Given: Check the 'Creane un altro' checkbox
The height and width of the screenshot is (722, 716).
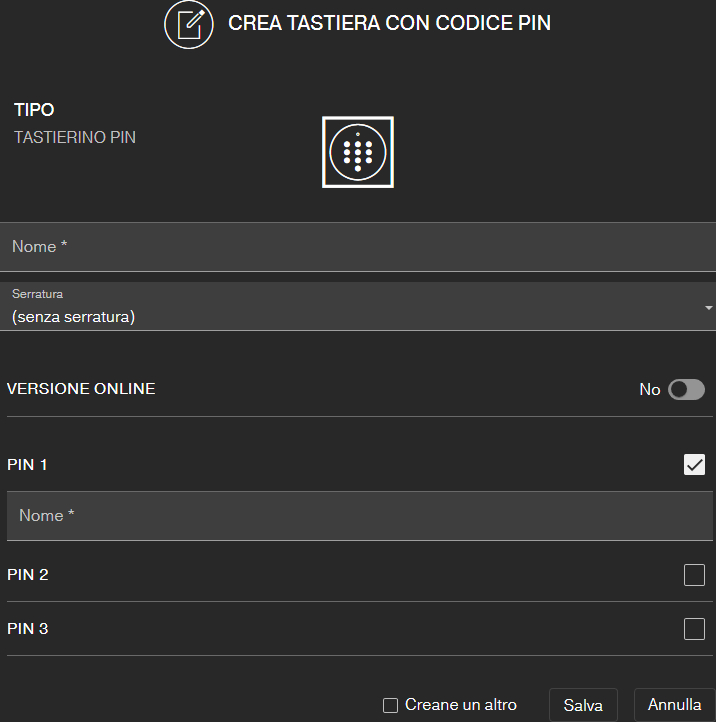Looking at the screenshot, I should coord(391,706).
